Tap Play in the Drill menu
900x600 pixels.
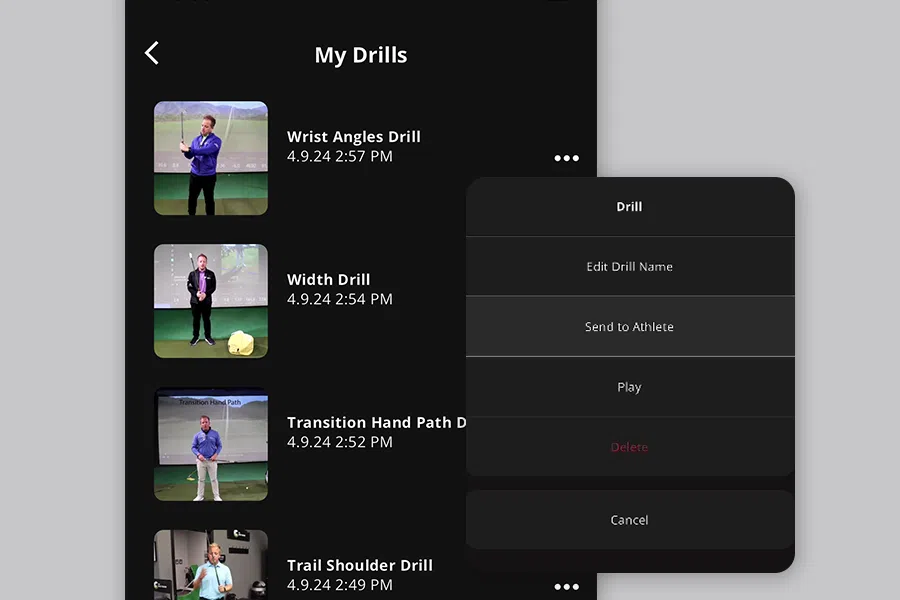[629, 386]
